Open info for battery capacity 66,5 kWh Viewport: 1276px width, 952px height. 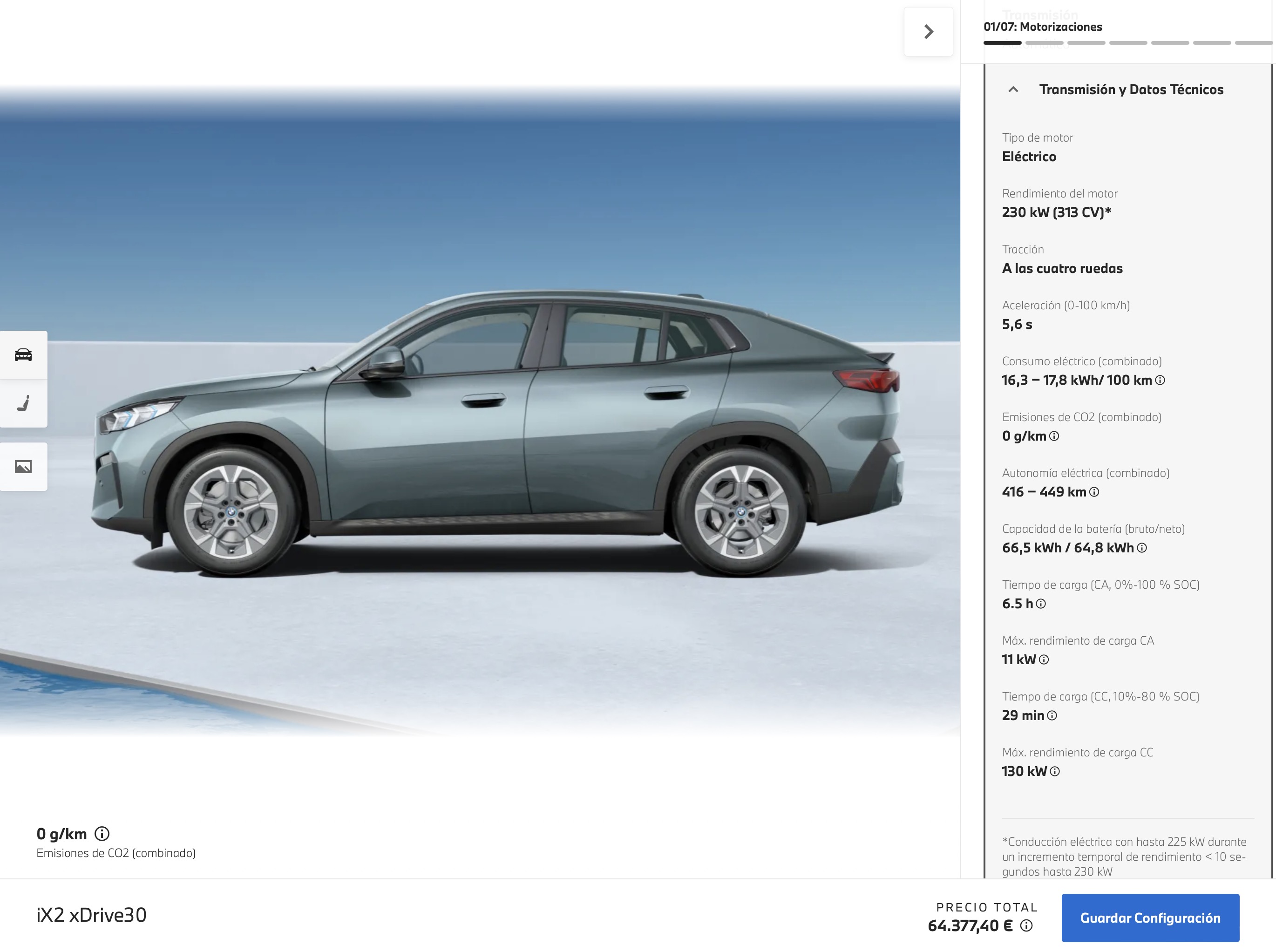pos(1142,548)
